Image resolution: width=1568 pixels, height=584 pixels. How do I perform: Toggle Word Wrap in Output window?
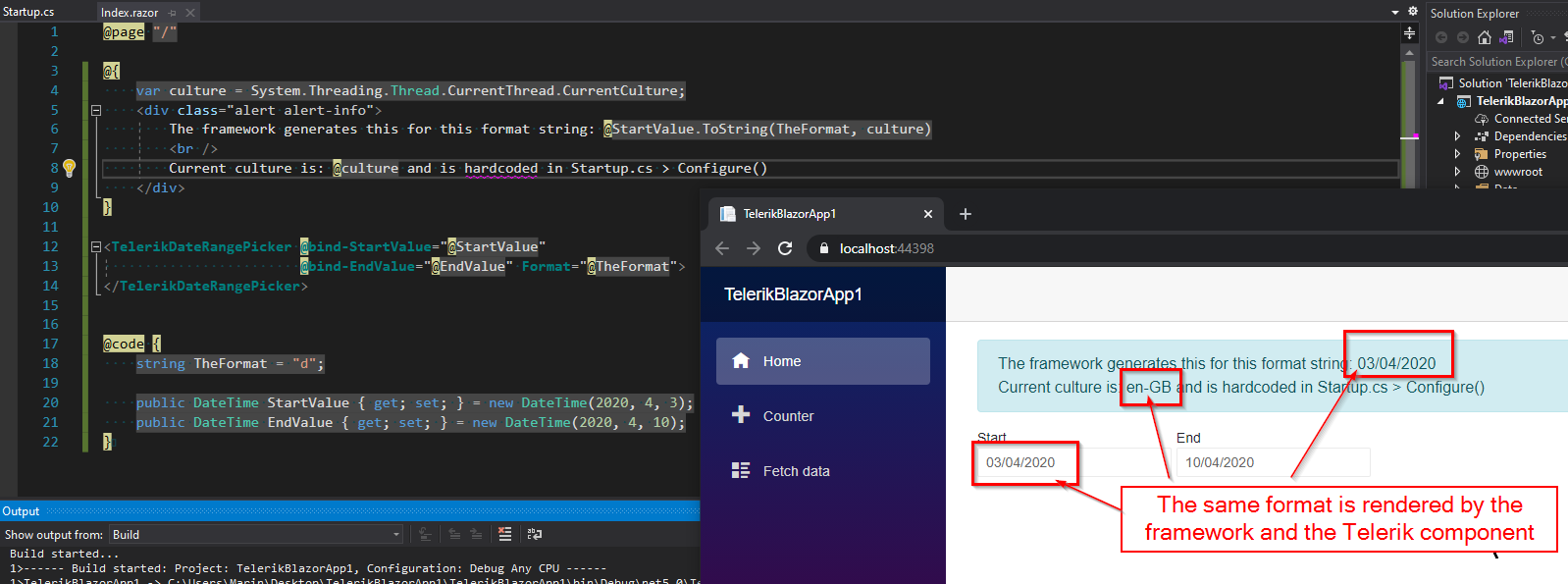pos(535,534)
